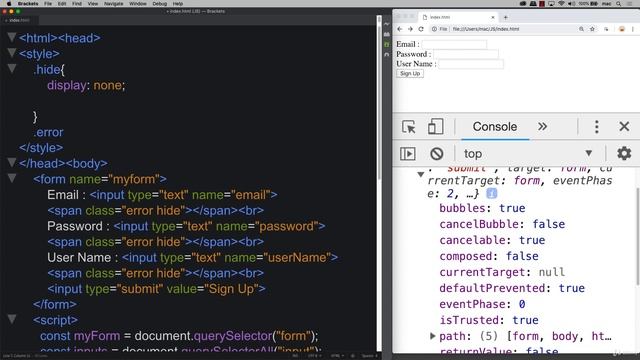Toggle the DevTools device toolbar icon
This screenshot has width=640, height=360.
point(435,127)
